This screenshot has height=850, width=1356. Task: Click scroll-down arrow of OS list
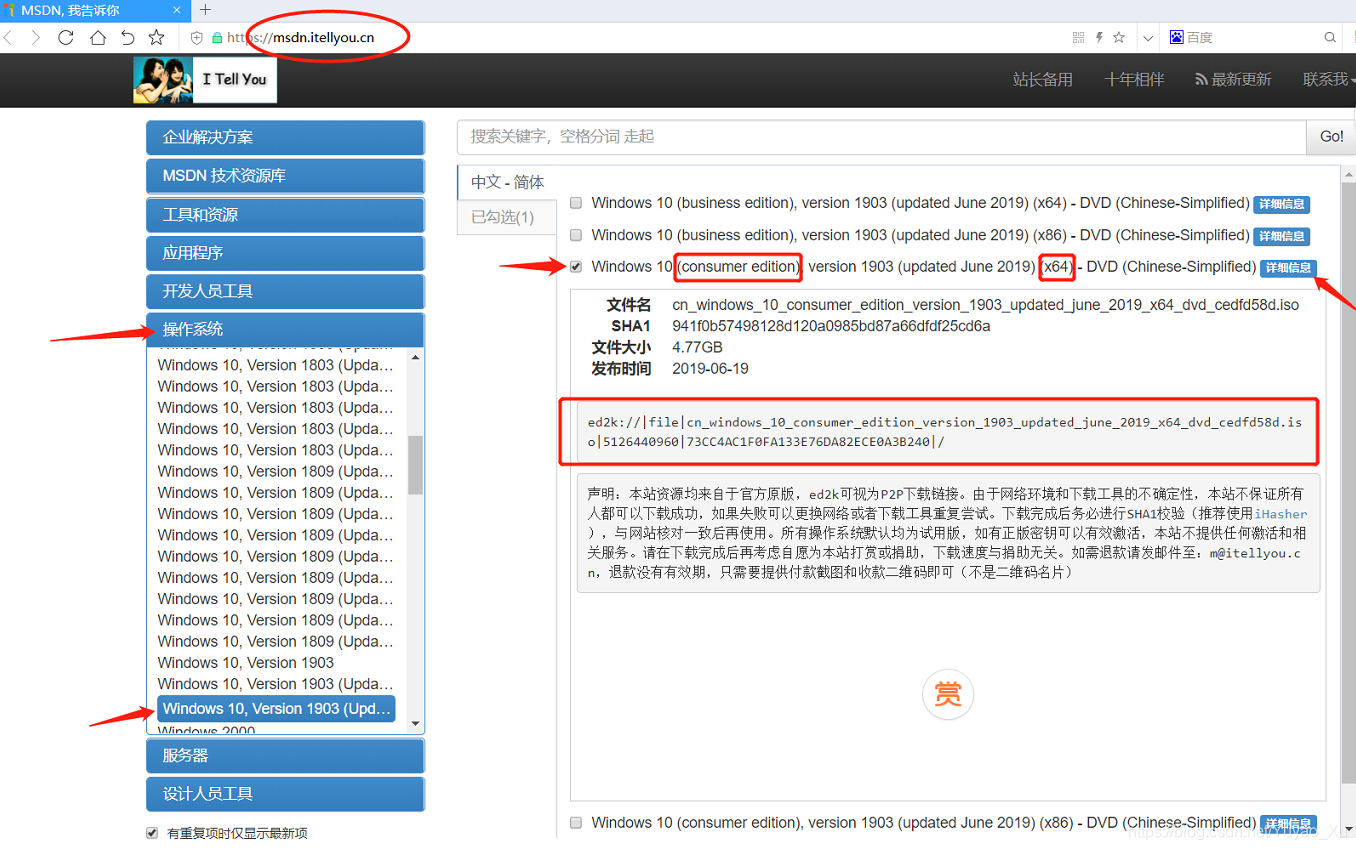(416, 725)
